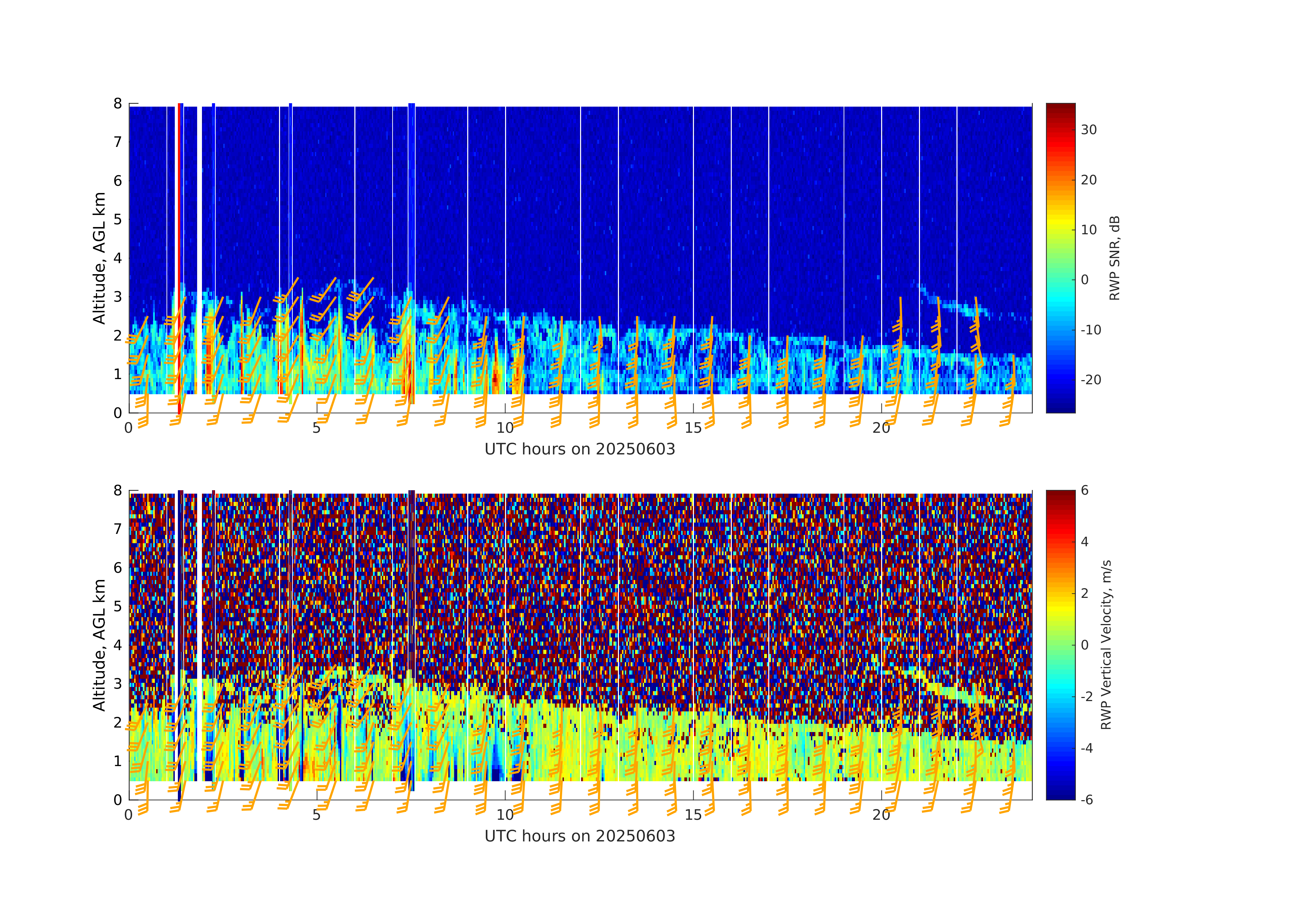Click the RWP SNR colorbar
The image size is (1316, 903).
pos(1060,258)
